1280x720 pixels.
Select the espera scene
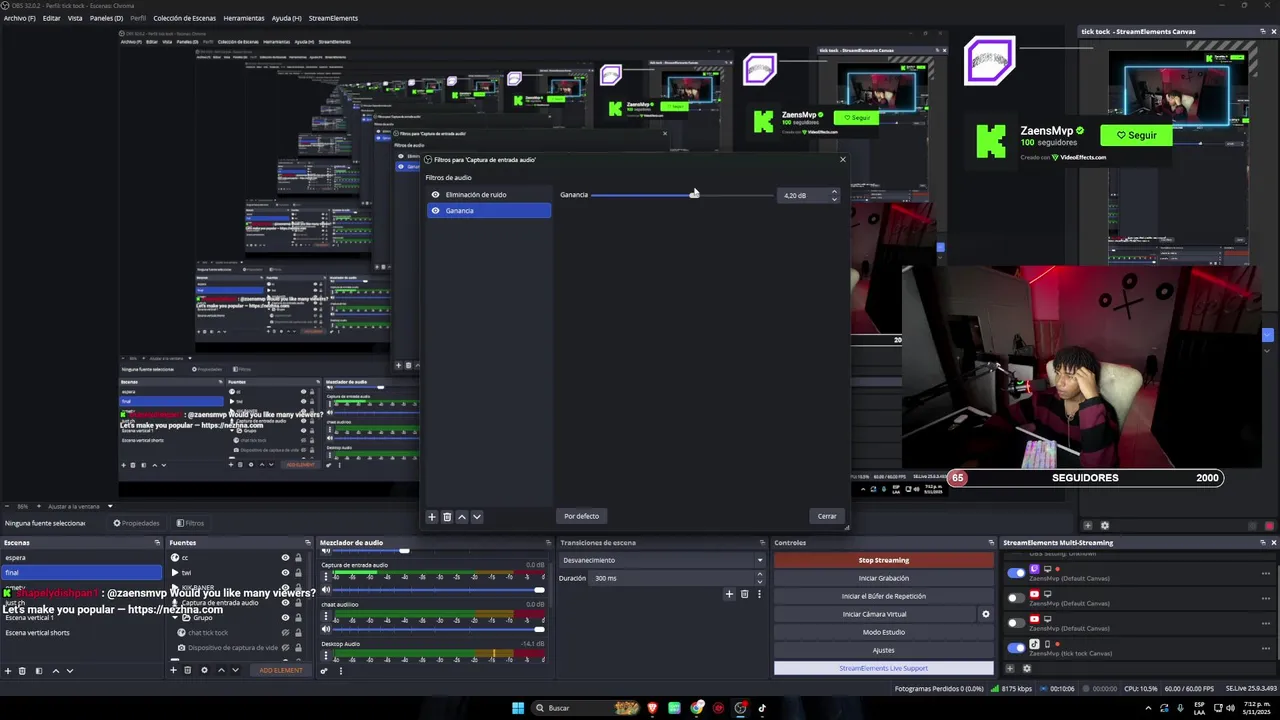[x=81, y=558]
